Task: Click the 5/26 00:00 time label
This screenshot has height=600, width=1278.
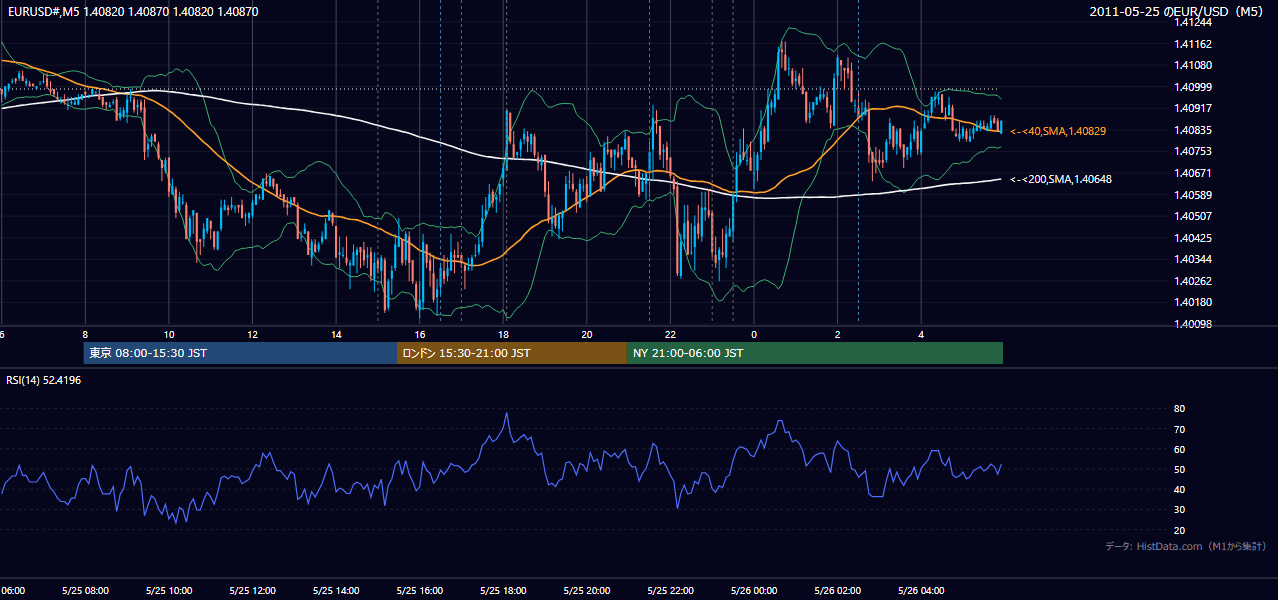Action: (755, 591)
